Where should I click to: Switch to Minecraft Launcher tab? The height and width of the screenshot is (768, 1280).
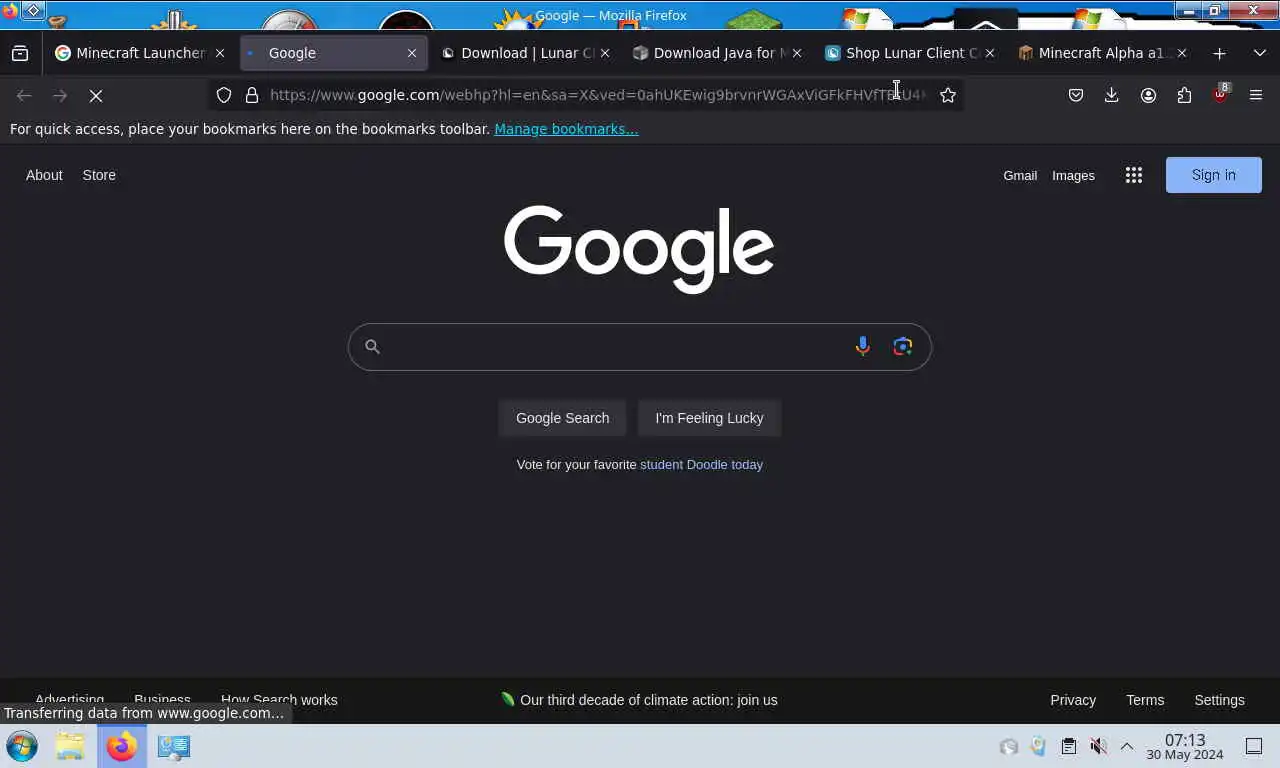140,53
